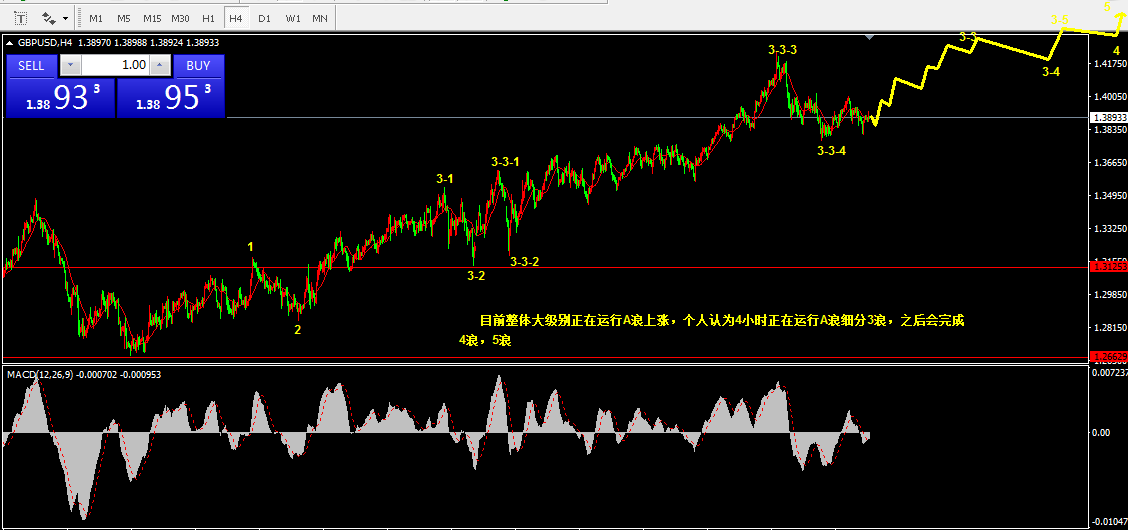This screenshot has width=1128, height=530.
Task: Click the red 1.26629 price level label
Action: coord(1109,357)
